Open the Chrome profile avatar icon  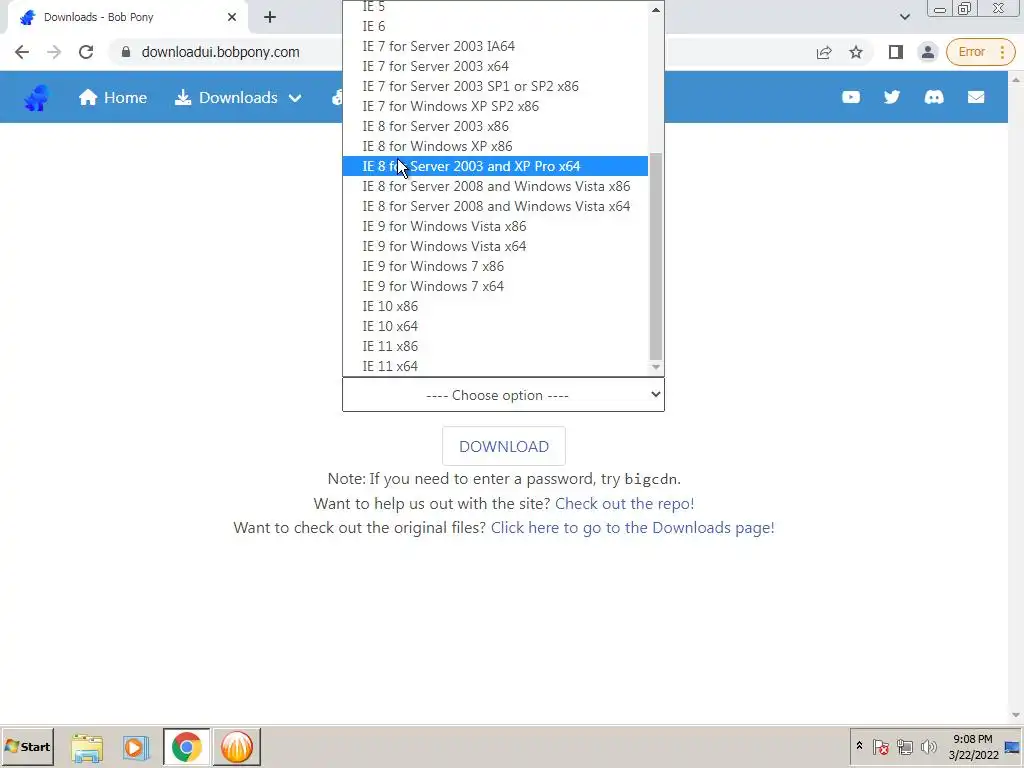(927, 52)
